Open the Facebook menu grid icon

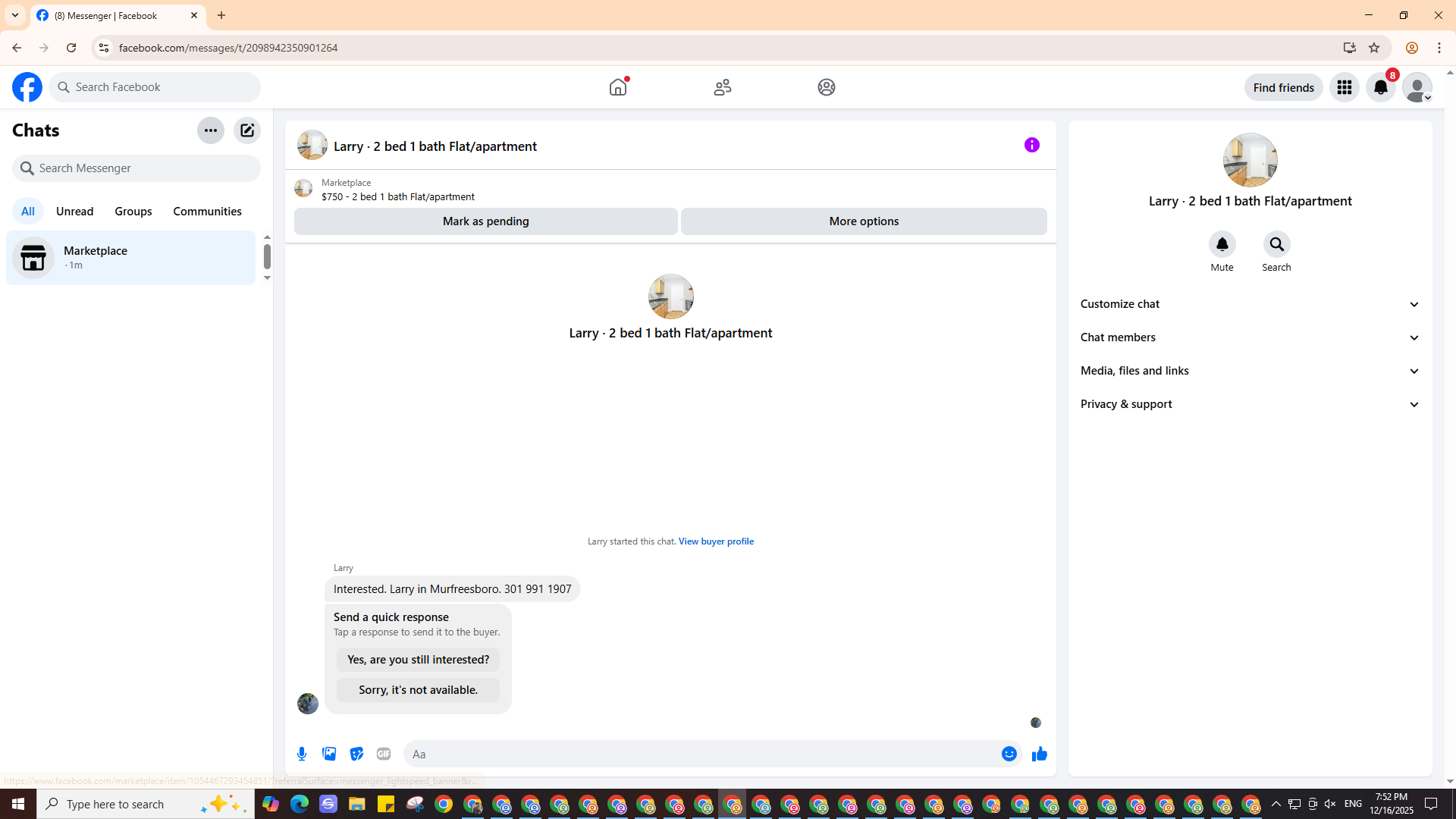1345,87
